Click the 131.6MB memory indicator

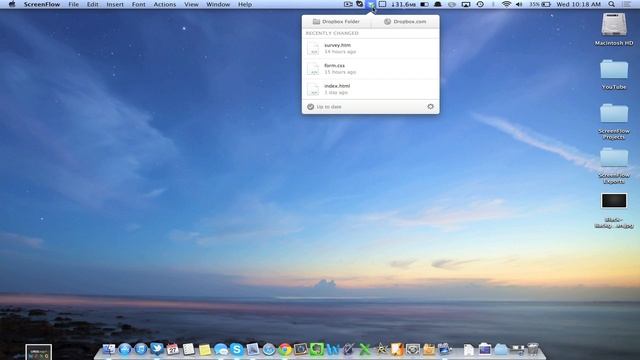pos(403,4)
